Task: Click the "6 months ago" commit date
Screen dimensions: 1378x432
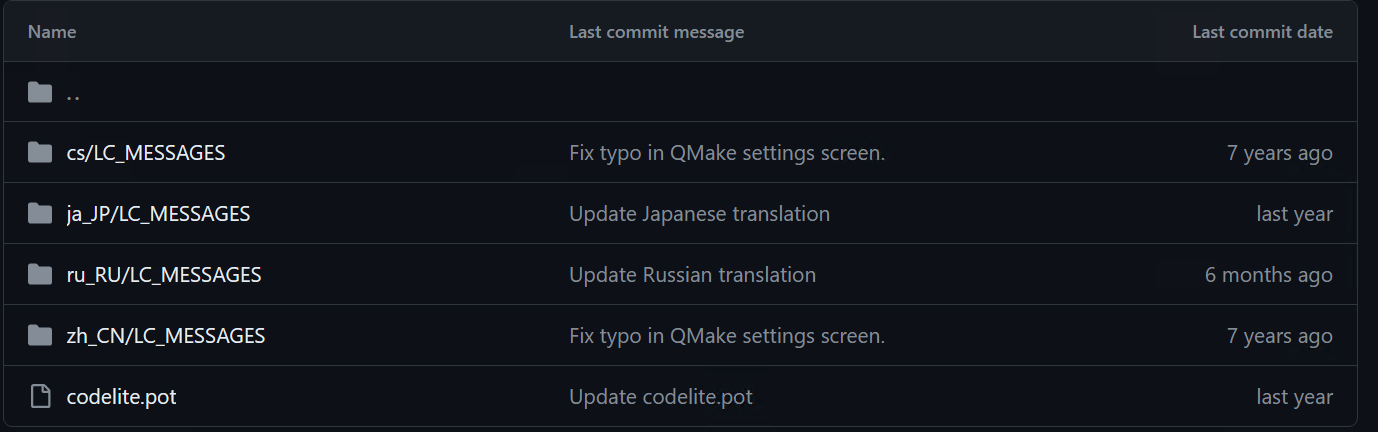Action: (1268, 275)
